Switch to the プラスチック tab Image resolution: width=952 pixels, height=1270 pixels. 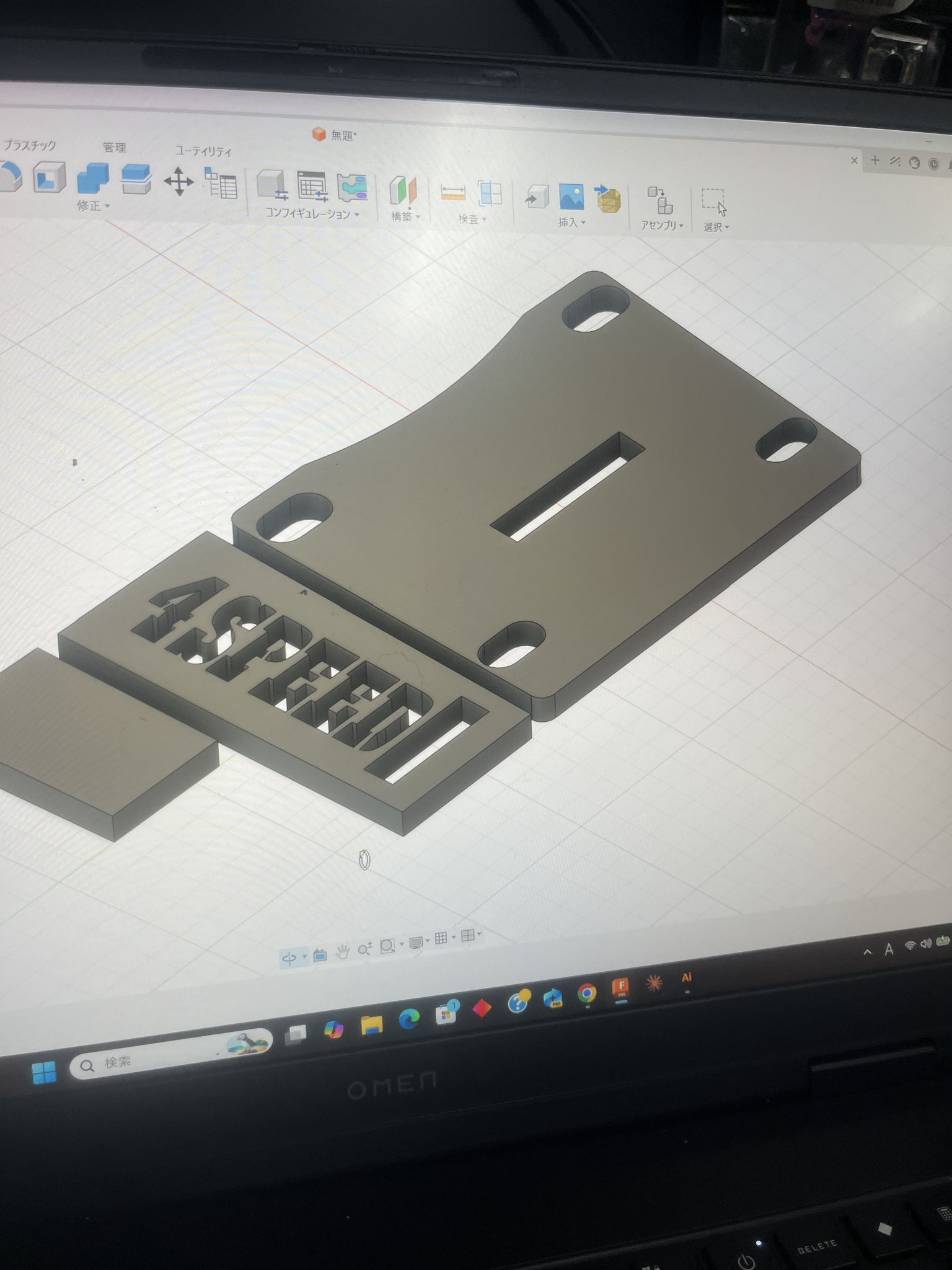30,146
